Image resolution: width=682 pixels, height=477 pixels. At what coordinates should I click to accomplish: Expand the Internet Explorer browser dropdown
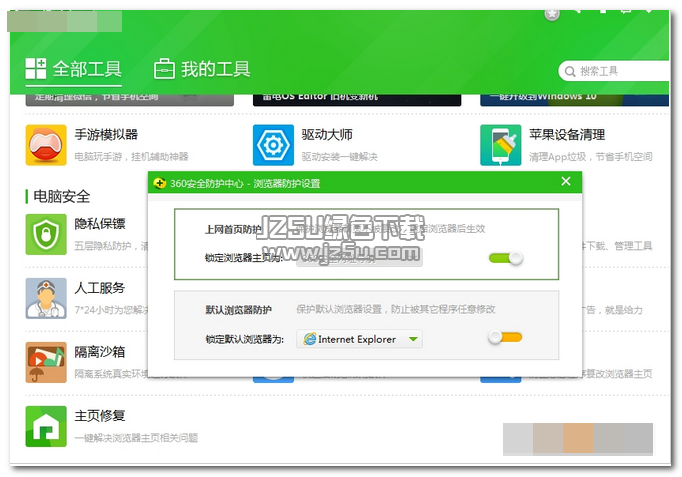pos(359,339)
